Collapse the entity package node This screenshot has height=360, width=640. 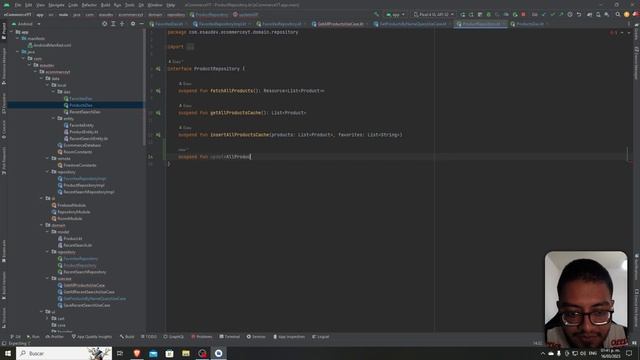53,118
